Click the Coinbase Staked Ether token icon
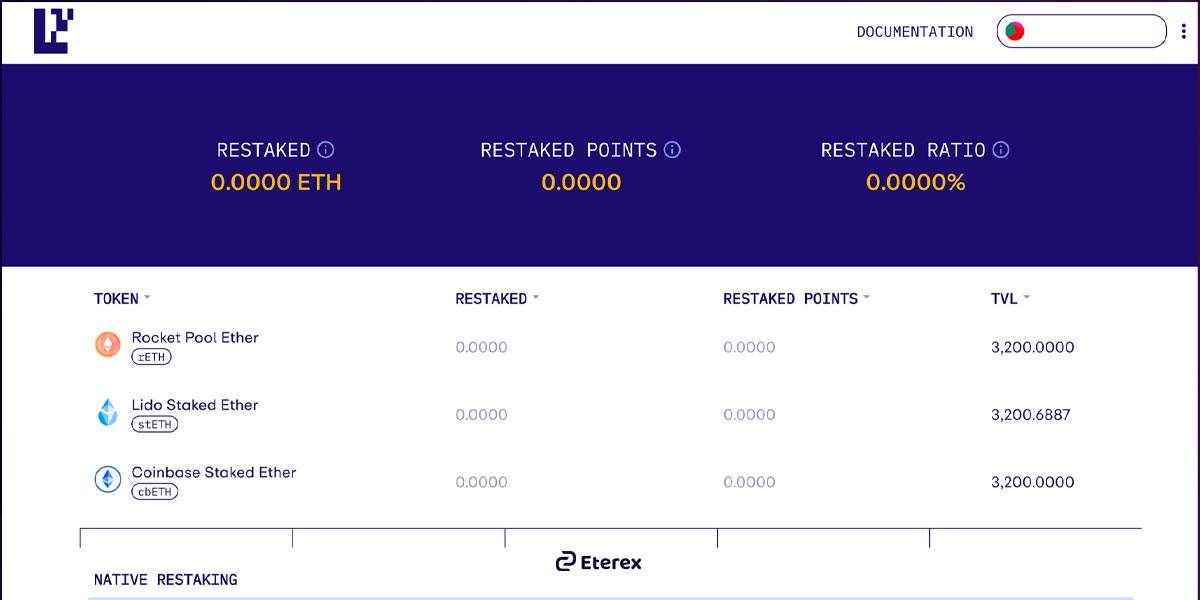This screenshot has width=1200, height=600. (x=107, y=480)
